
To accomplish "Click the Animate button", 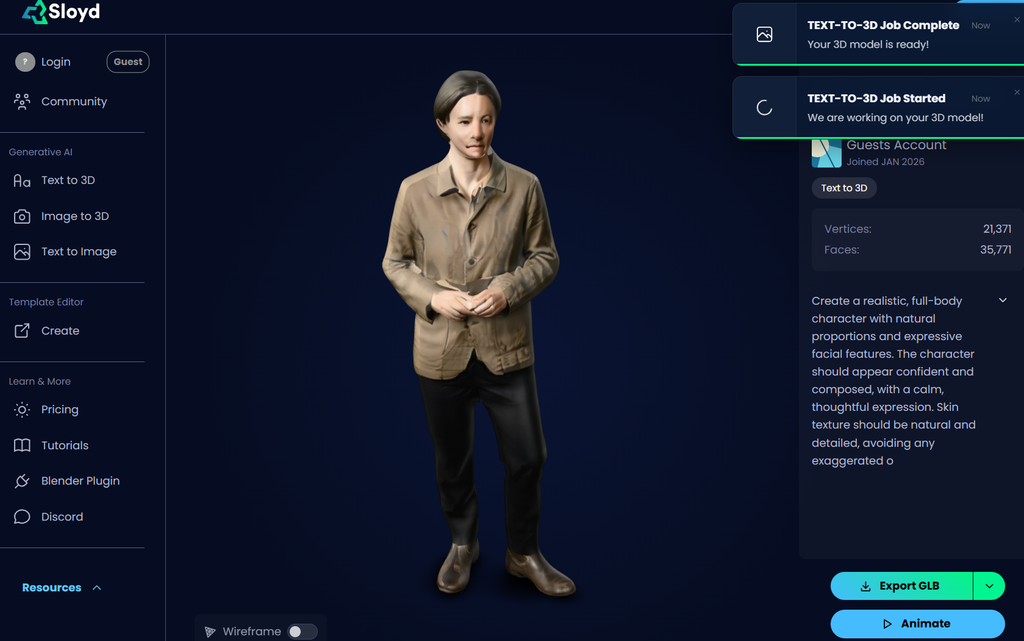I will 916,623.
